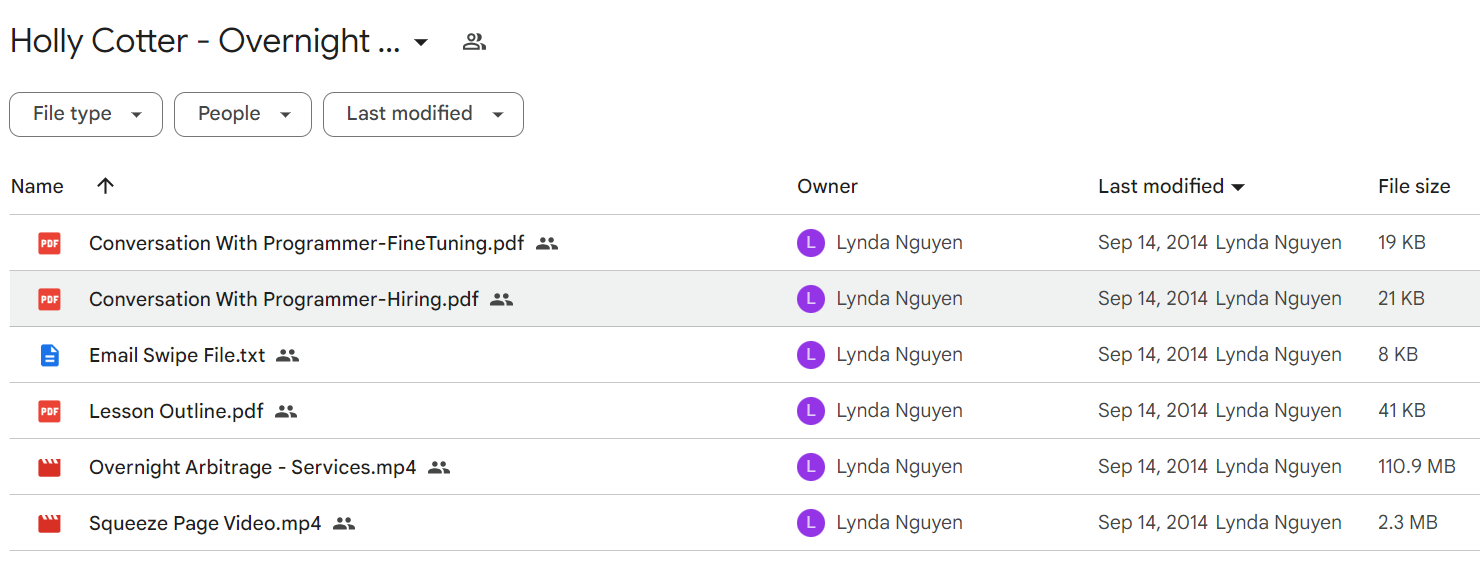The width and height of the screenshot is (1480, 575).
Task: Open Overnight Arbitrage - Services.mp4 file
Action: [252, 467]
